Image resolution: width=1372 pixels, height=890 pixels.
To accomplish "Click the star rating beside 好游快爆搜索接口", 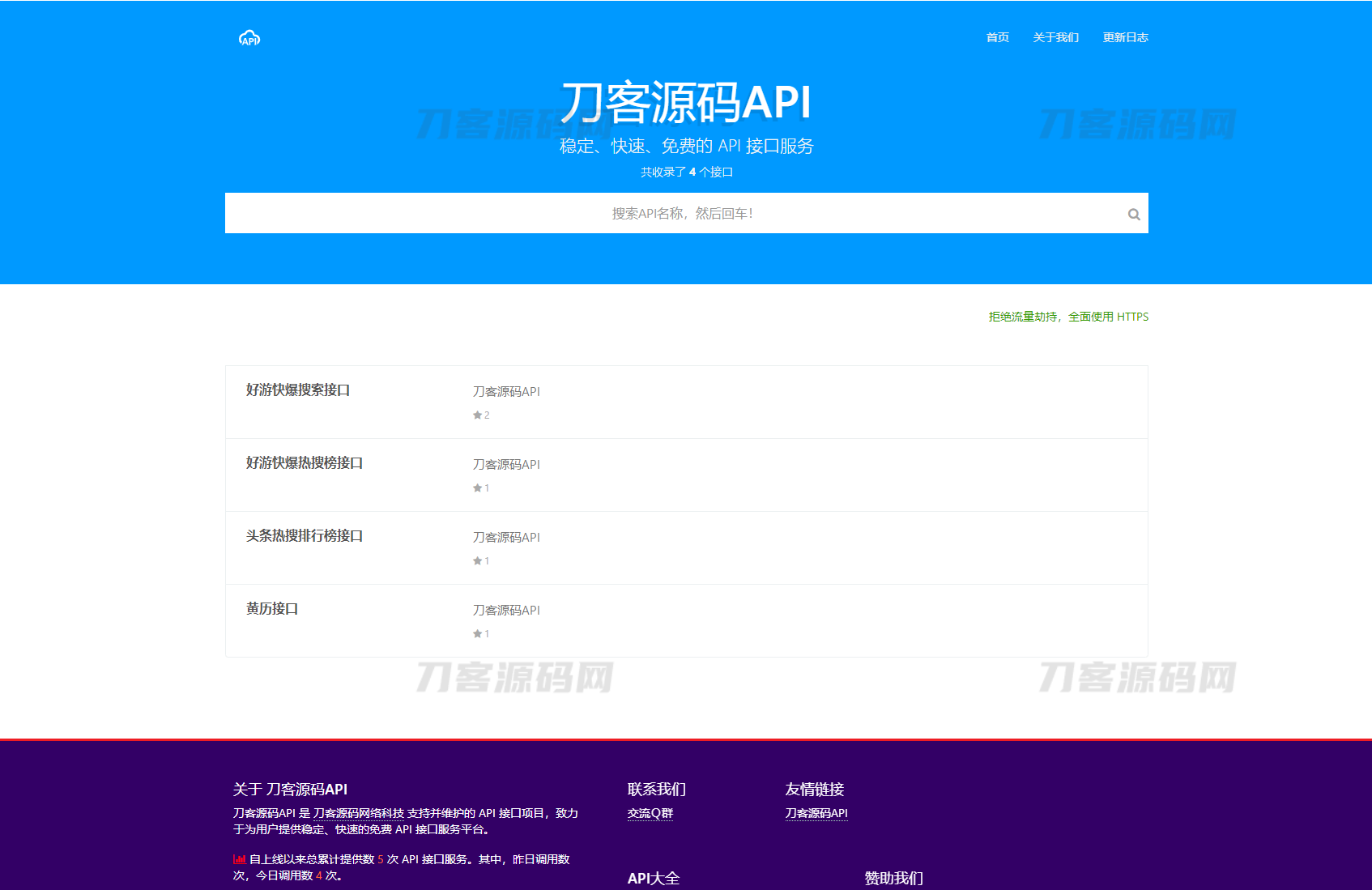I will [x=480, y=415].
